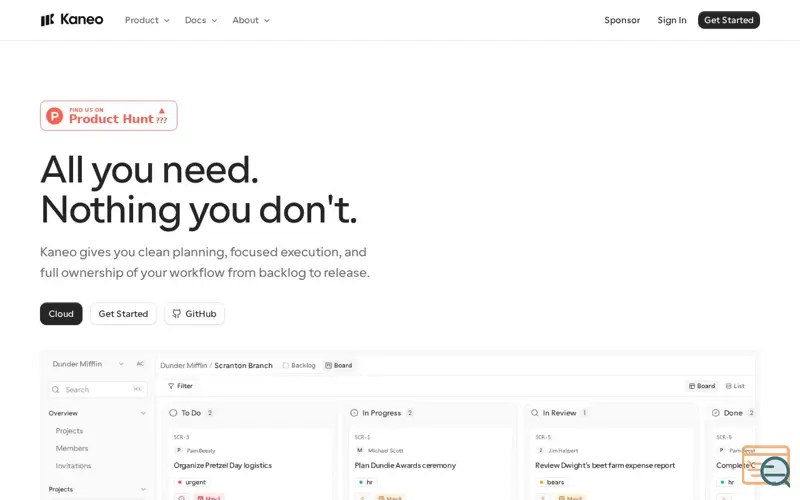800x500 pixels.
Task: Click the floating search document widget icon
Action: pyautogui.click(x=766, y=466)
